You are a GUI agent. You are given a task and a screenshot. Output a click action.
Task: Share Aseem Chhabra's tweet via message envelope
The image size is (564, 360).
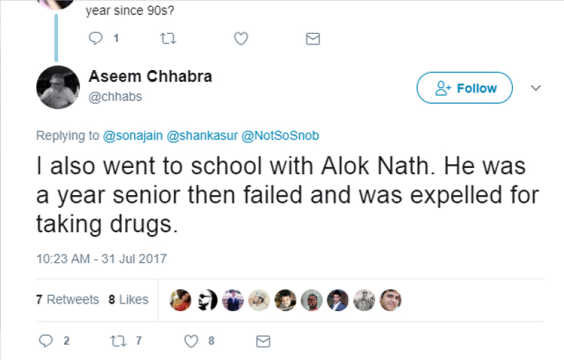click(x=263, y=341)
